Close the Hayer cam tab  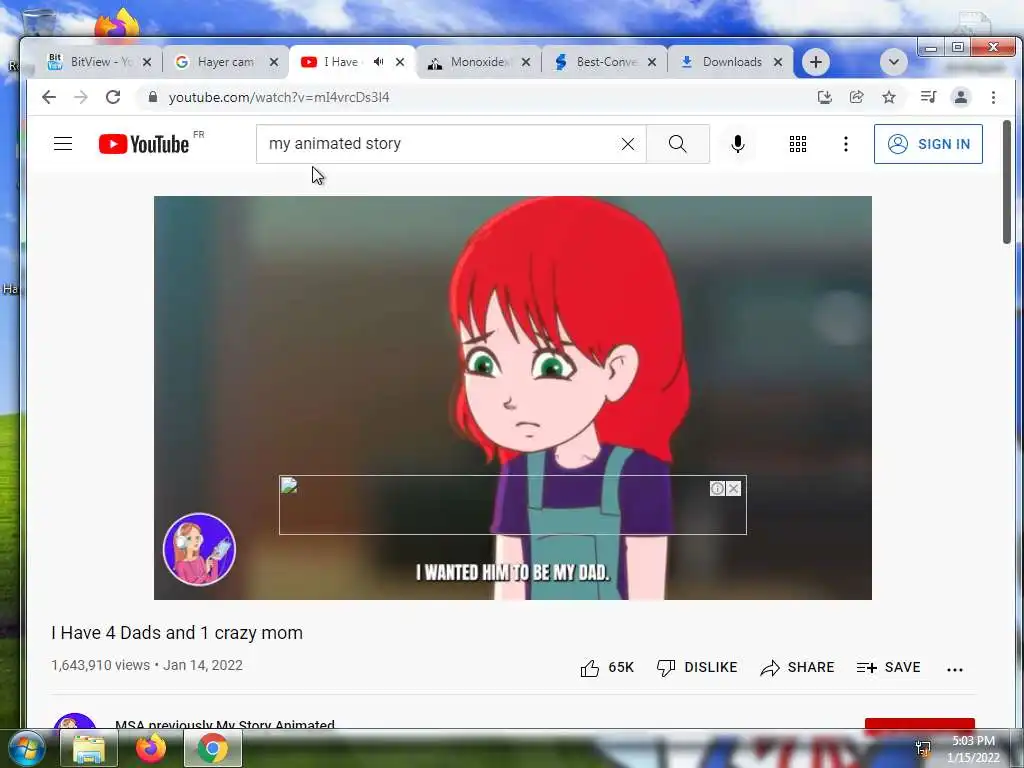pos(274,62)
